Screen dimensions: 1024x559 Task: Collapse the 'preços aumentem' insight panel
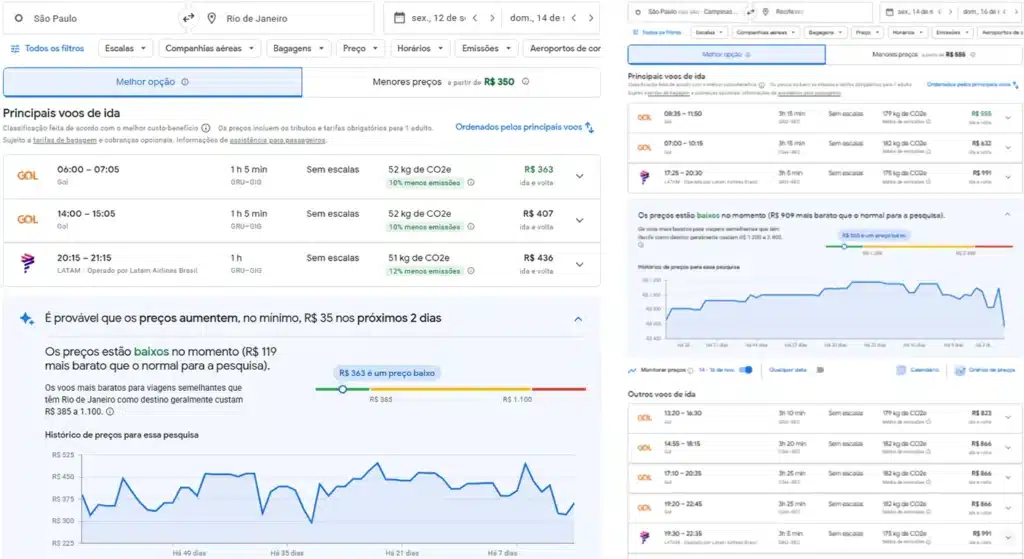coord(577,318)
